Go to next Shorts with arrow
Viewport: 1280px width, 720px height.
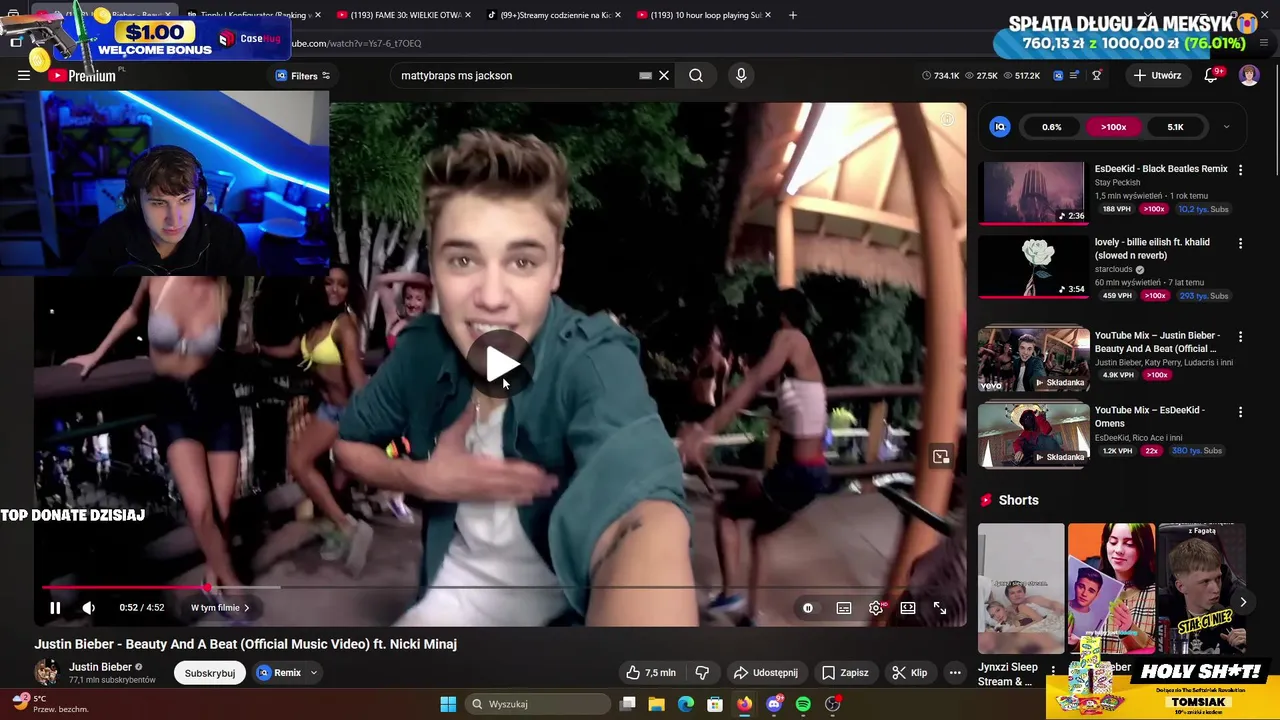coord(1242,602)
